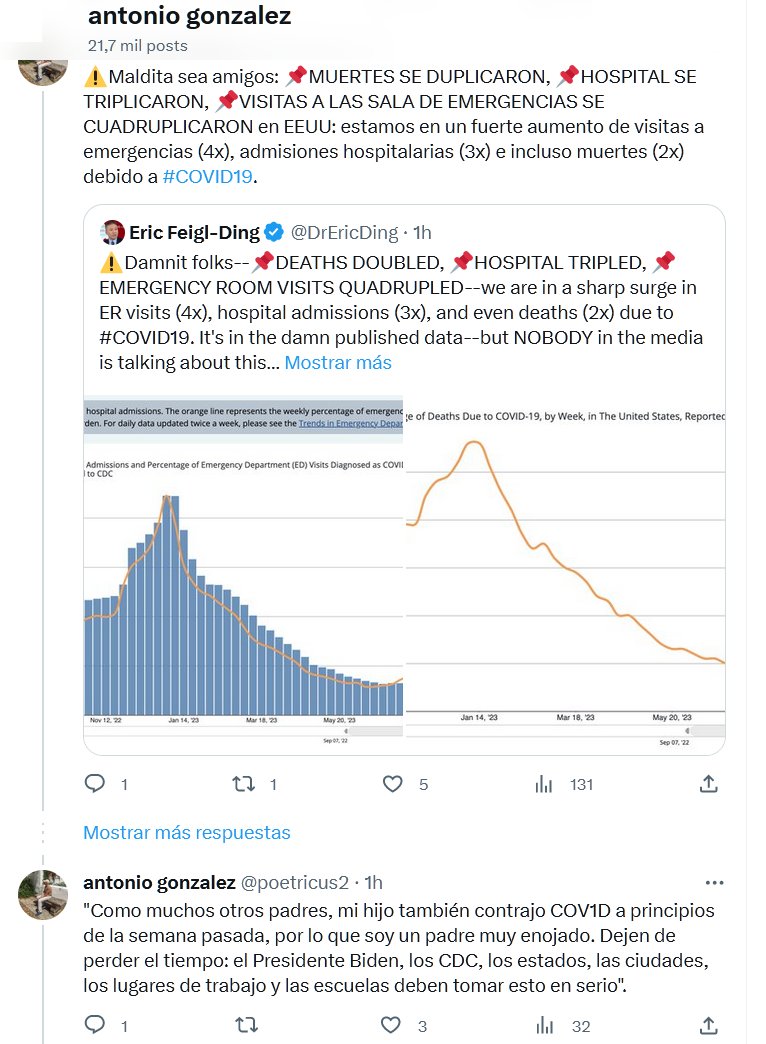Open the three-dot more options menu
This screenshot has width=766, height=1044.
[x=714, y=883]
